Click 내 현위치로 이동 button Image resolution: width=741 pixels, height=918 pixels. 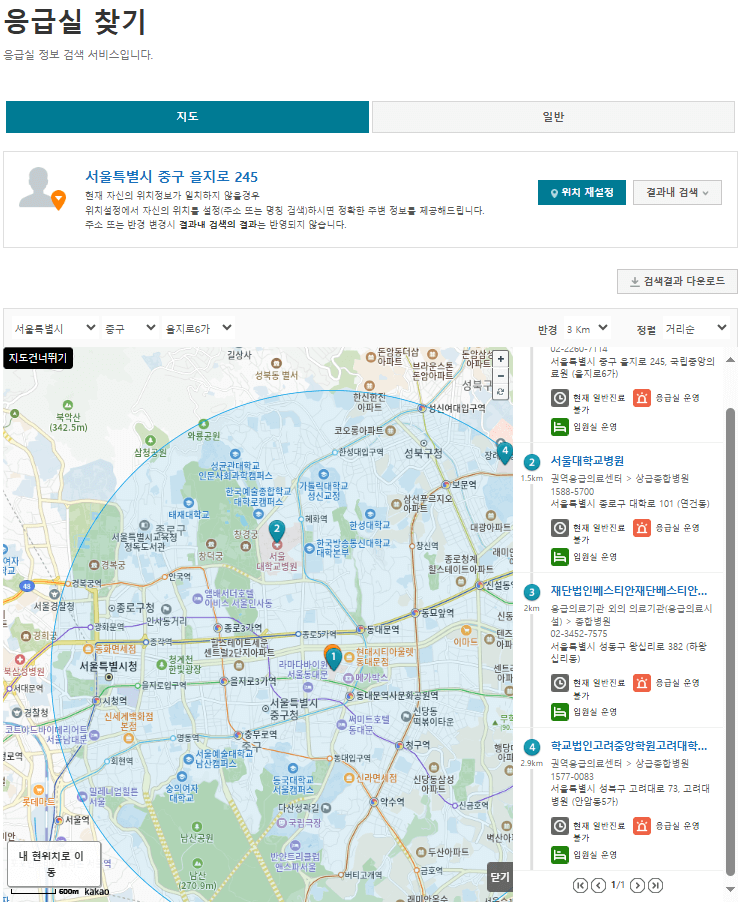[54, 864]
